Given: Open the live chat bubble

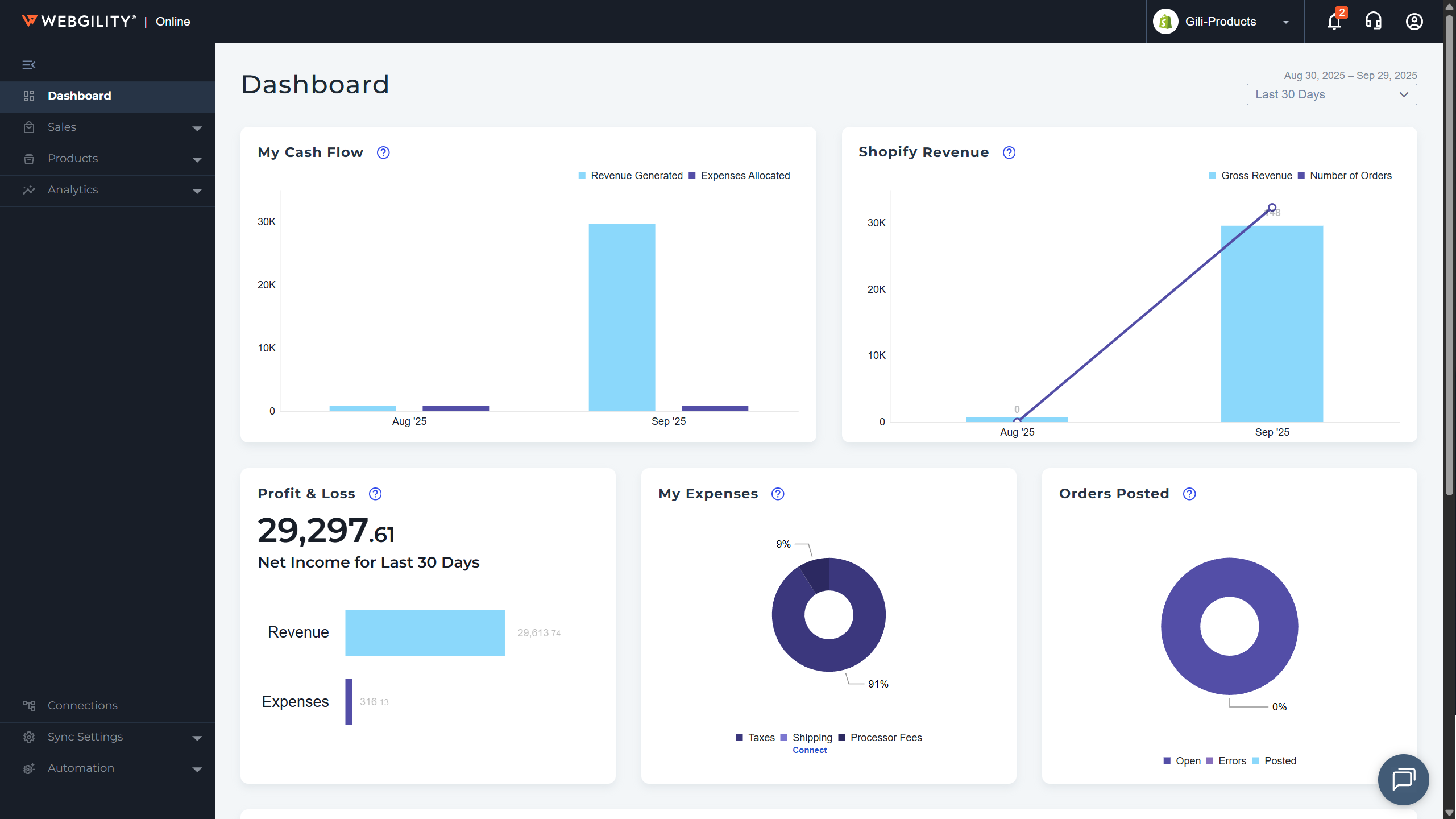Looking at the screenshot, I should pos(1403,779).
